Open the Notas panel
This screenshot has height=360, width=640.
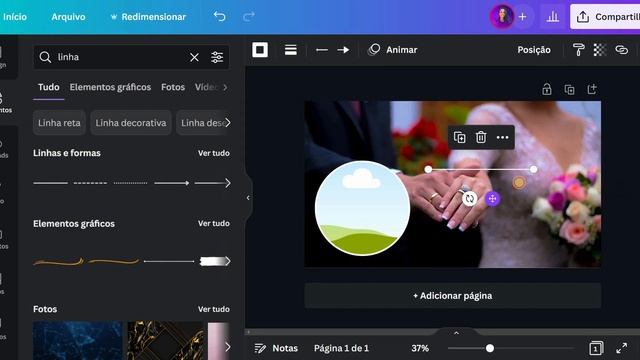coord(276,348)
